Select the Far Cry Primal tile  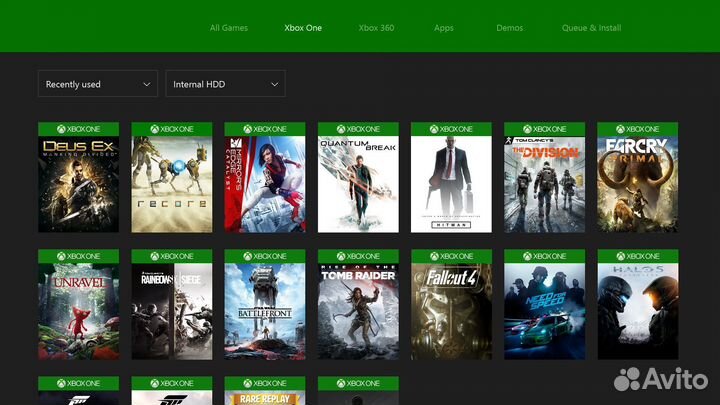[x=638, y=177]
